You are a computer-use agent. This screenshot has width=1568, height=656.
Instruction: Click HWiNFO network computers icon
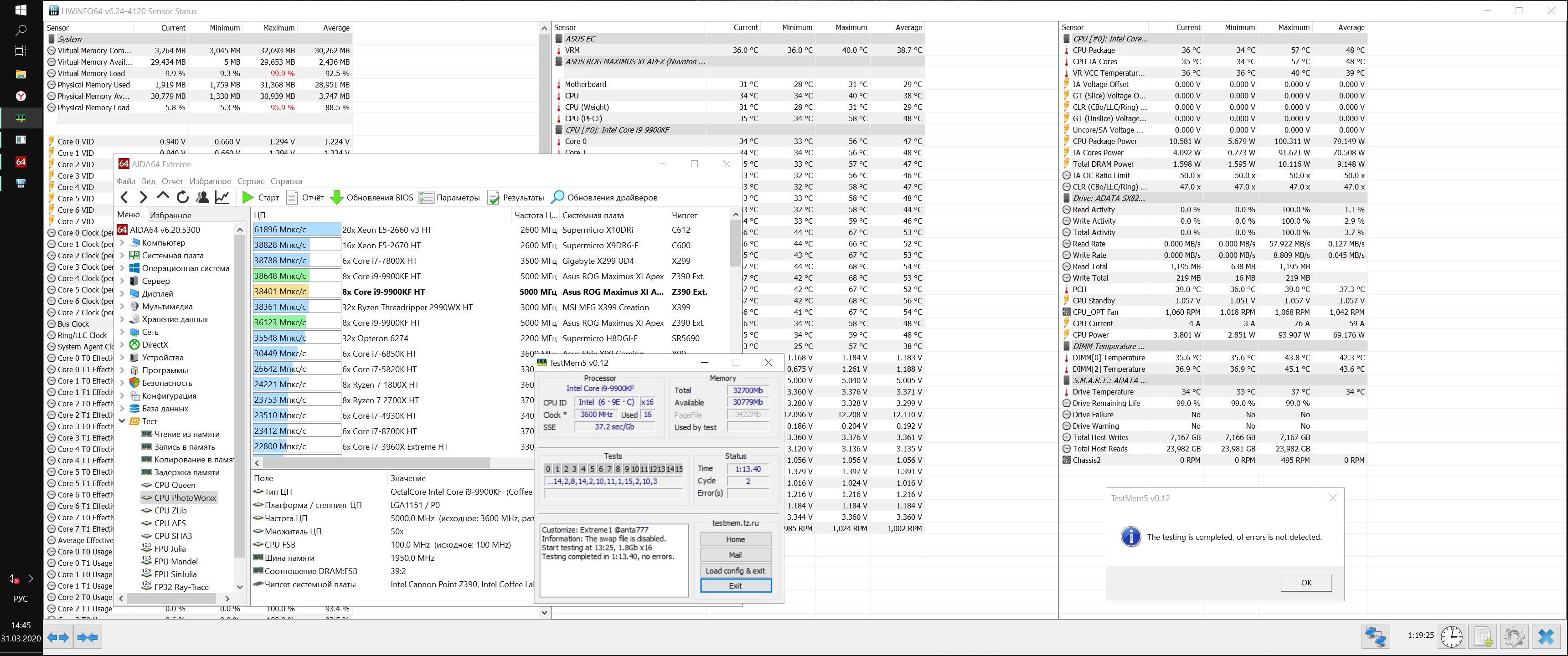1375,636
